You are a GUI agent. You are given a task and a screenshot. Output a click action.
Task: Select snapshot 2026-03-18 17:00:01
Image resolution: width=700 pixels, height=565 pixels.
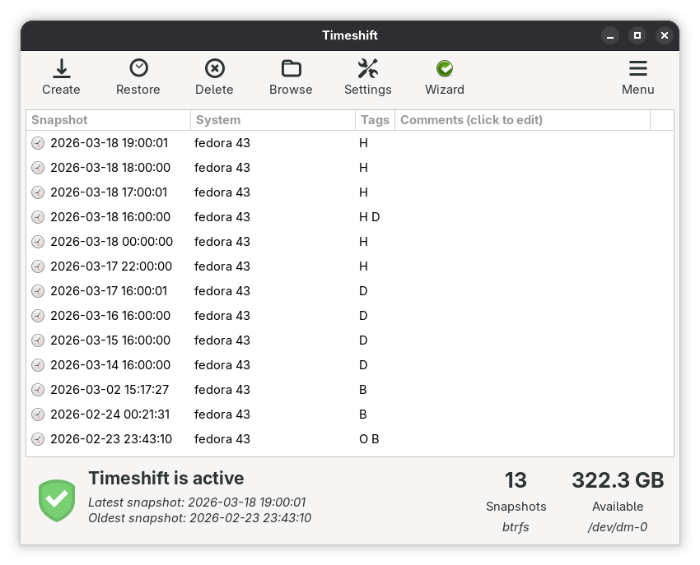point(350,192)
